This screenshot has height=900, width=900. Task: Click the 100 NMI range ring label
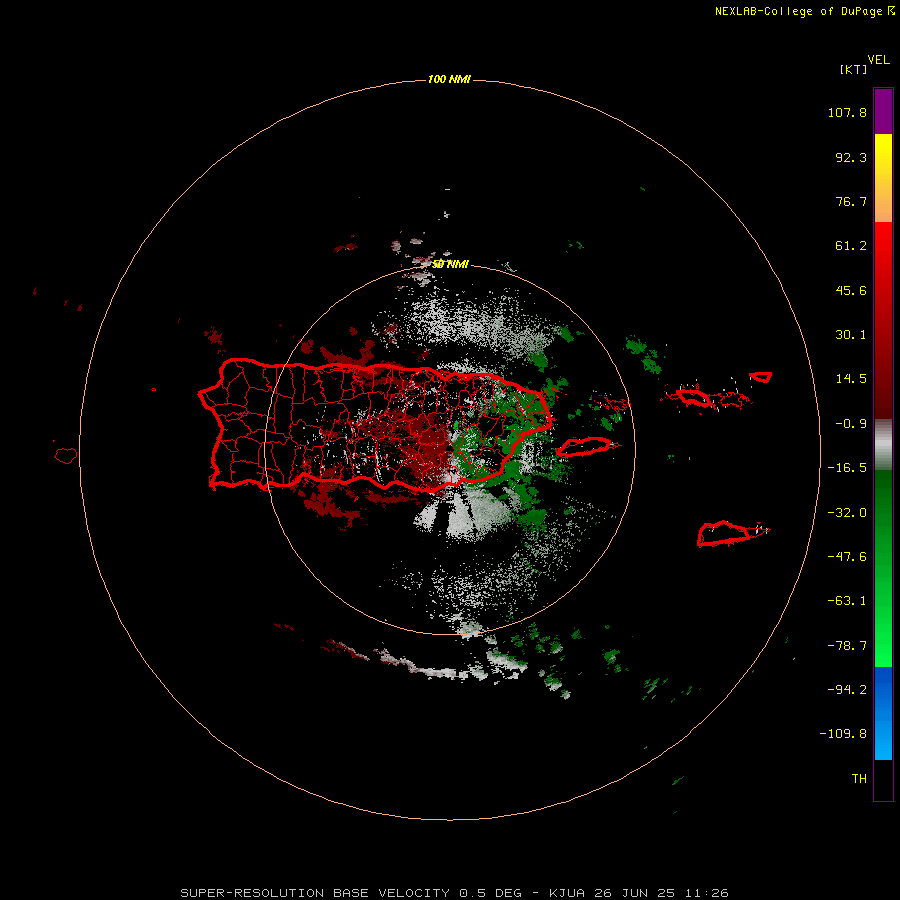(x=449, y=79)
